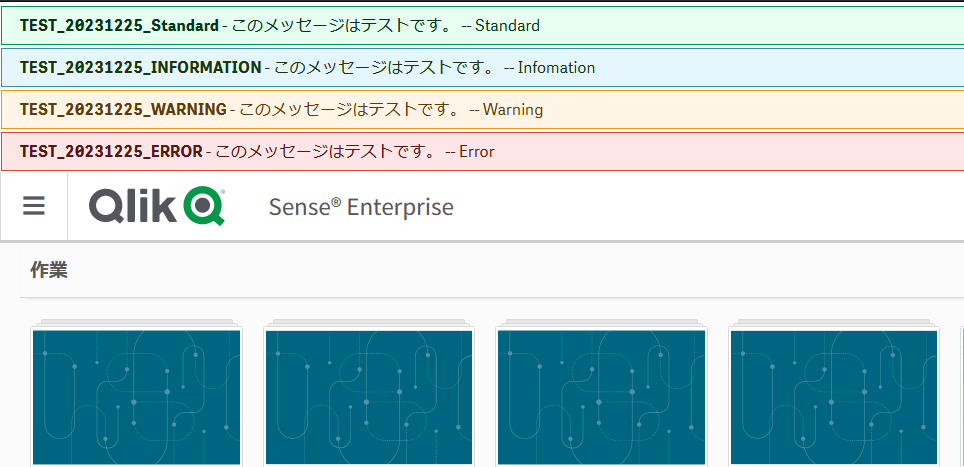This screenshot has width=964, height=467.
Task: Click the trailing "Infomation" word in blue banner
Action: 556,68
